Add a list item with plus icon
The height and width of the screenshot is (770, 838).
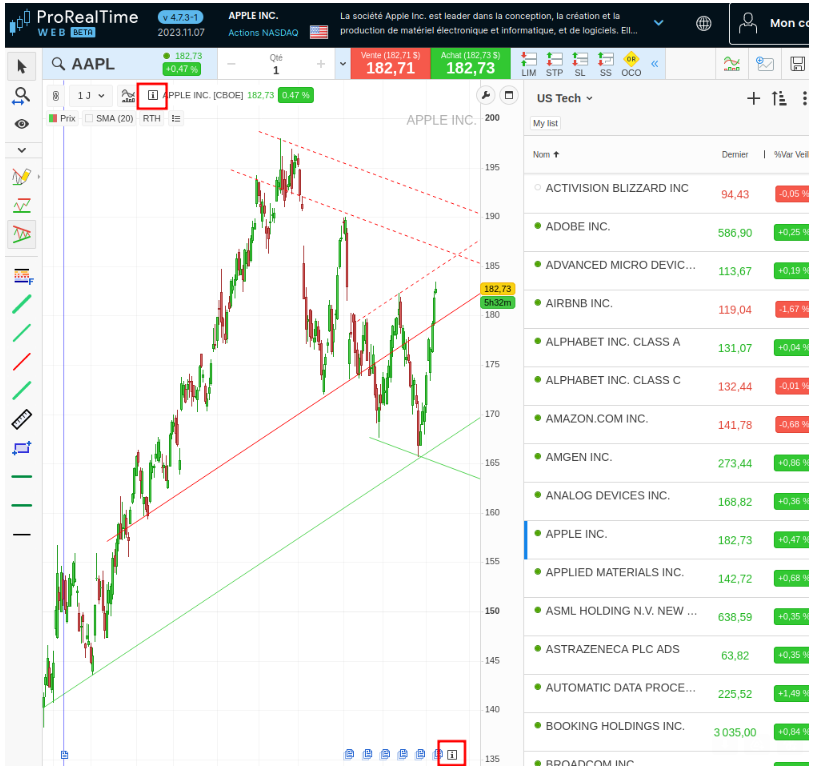pyautogui.click(x=753, y=98)
